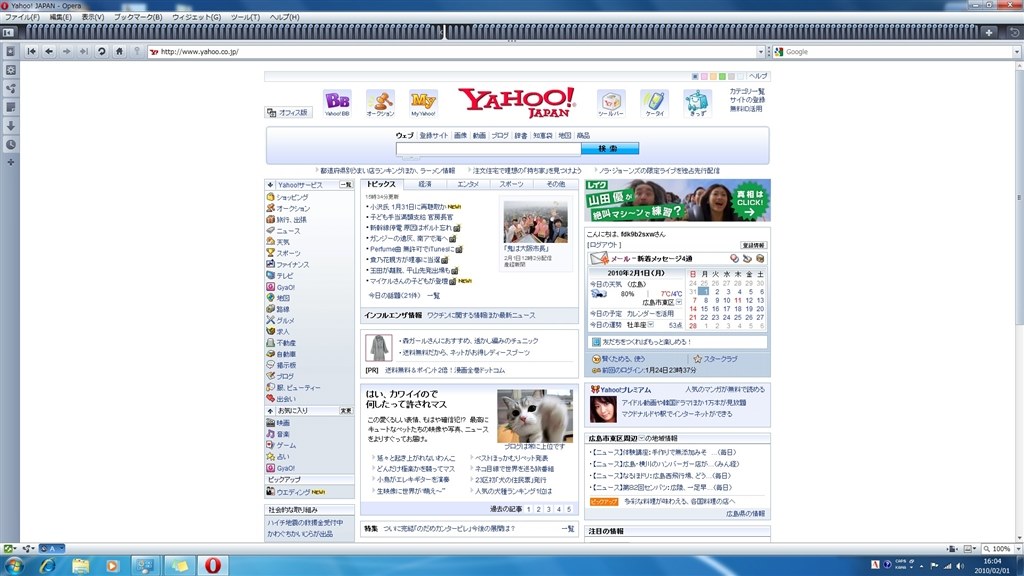Click the Yahoo toolbar (ツールバー) icon

611,103
